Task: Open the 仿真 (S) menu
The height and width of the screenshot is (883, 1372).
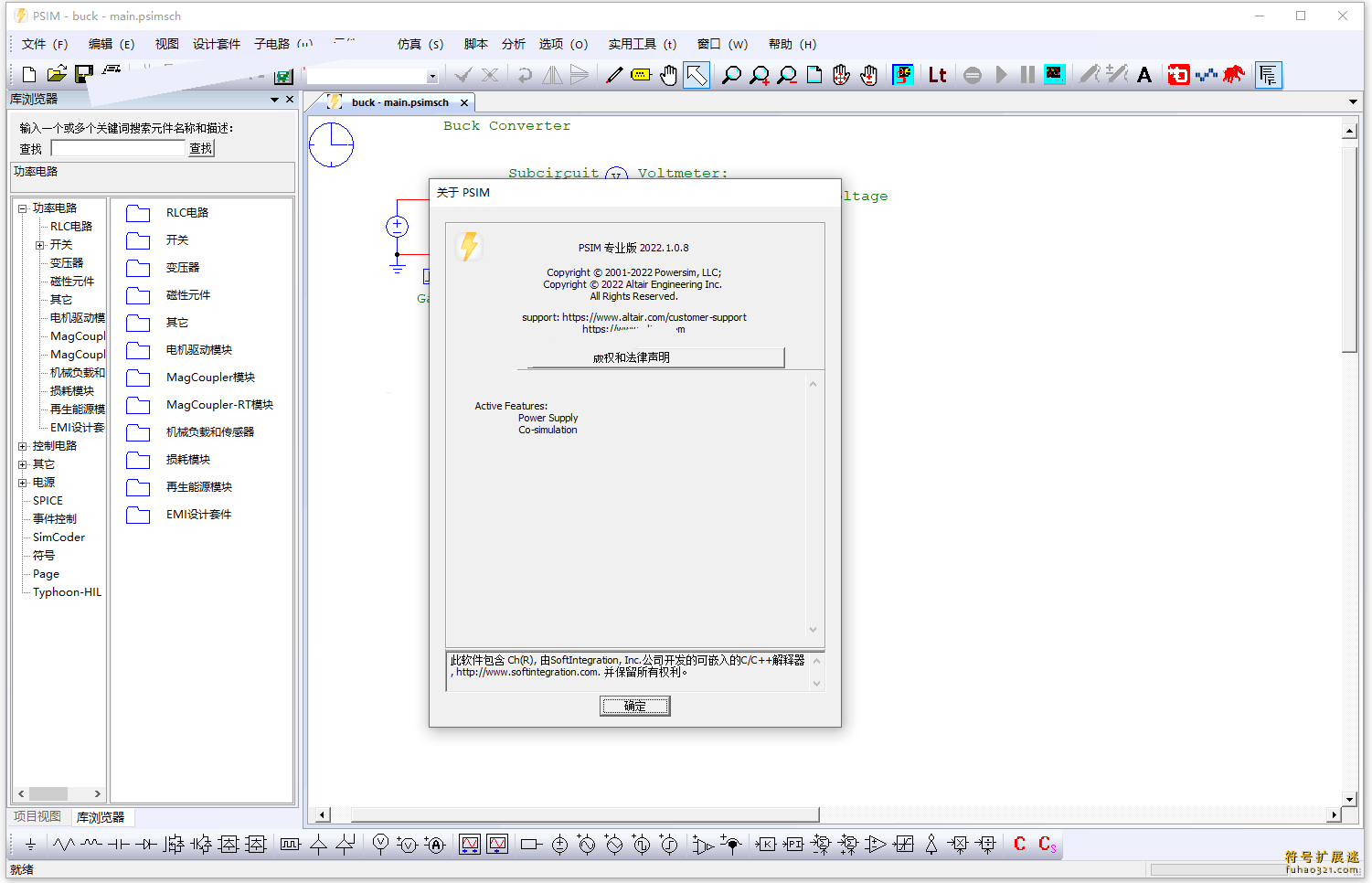Action: pos(420,44)
